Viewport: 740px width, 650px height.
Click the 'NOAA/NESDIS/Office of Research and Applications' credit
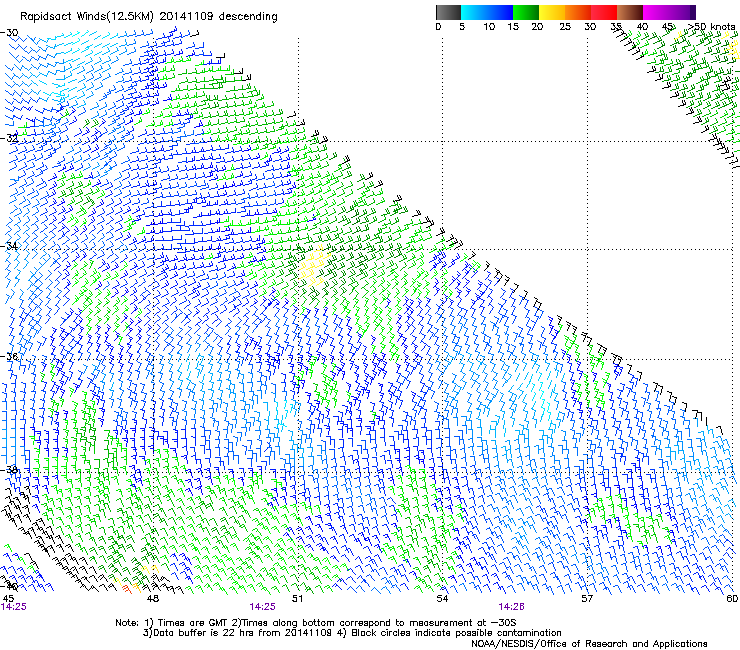(589, 644)
